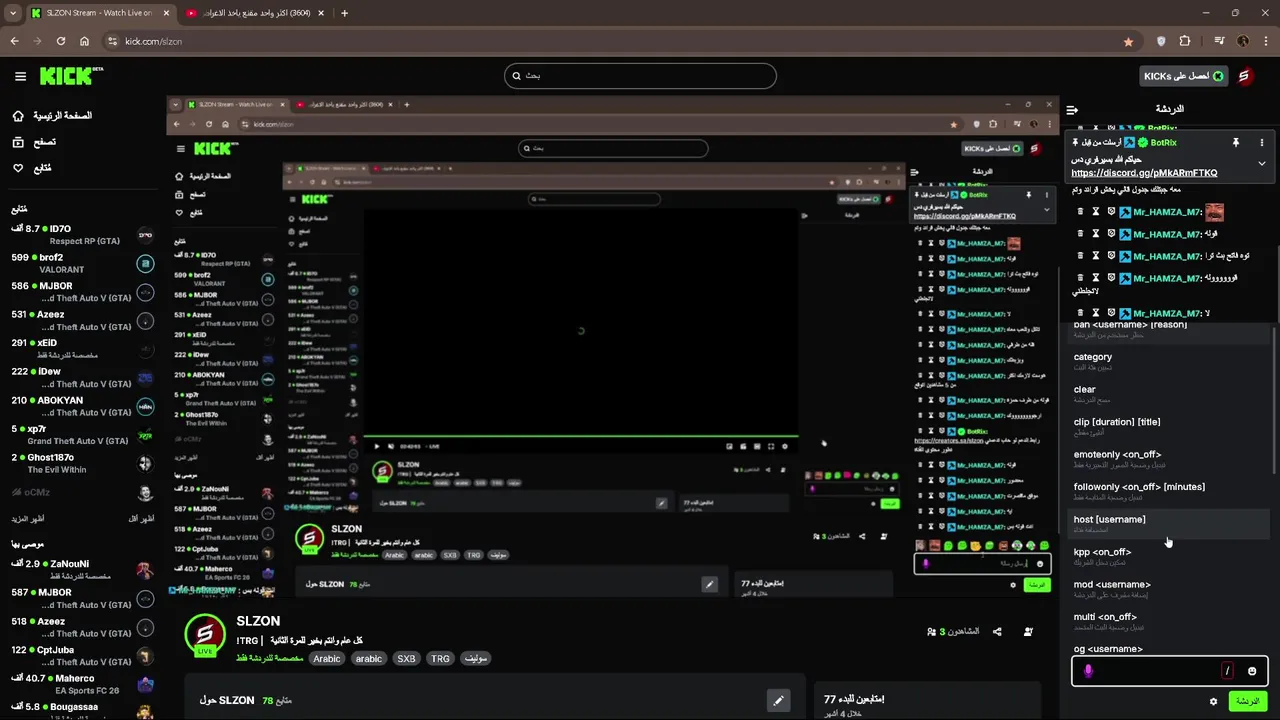Open ID7O channel in following list
Image resolution: width=1280 pixels, height=720 pixels.
point(82,235)
